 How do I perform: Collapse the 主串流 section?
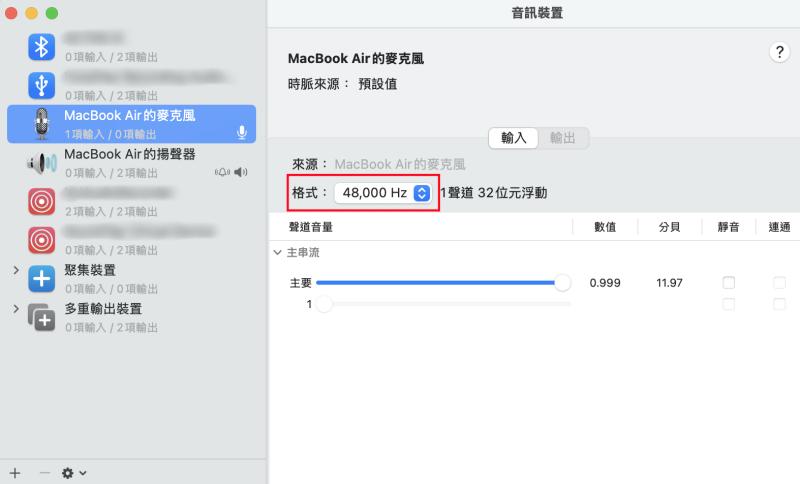coord(278,252)
